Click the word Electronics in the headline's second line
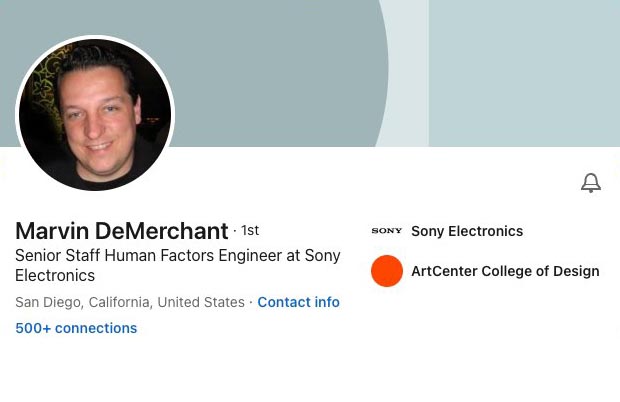The width and height of the screenshot is (620, 402). click(x=55, y=276)
